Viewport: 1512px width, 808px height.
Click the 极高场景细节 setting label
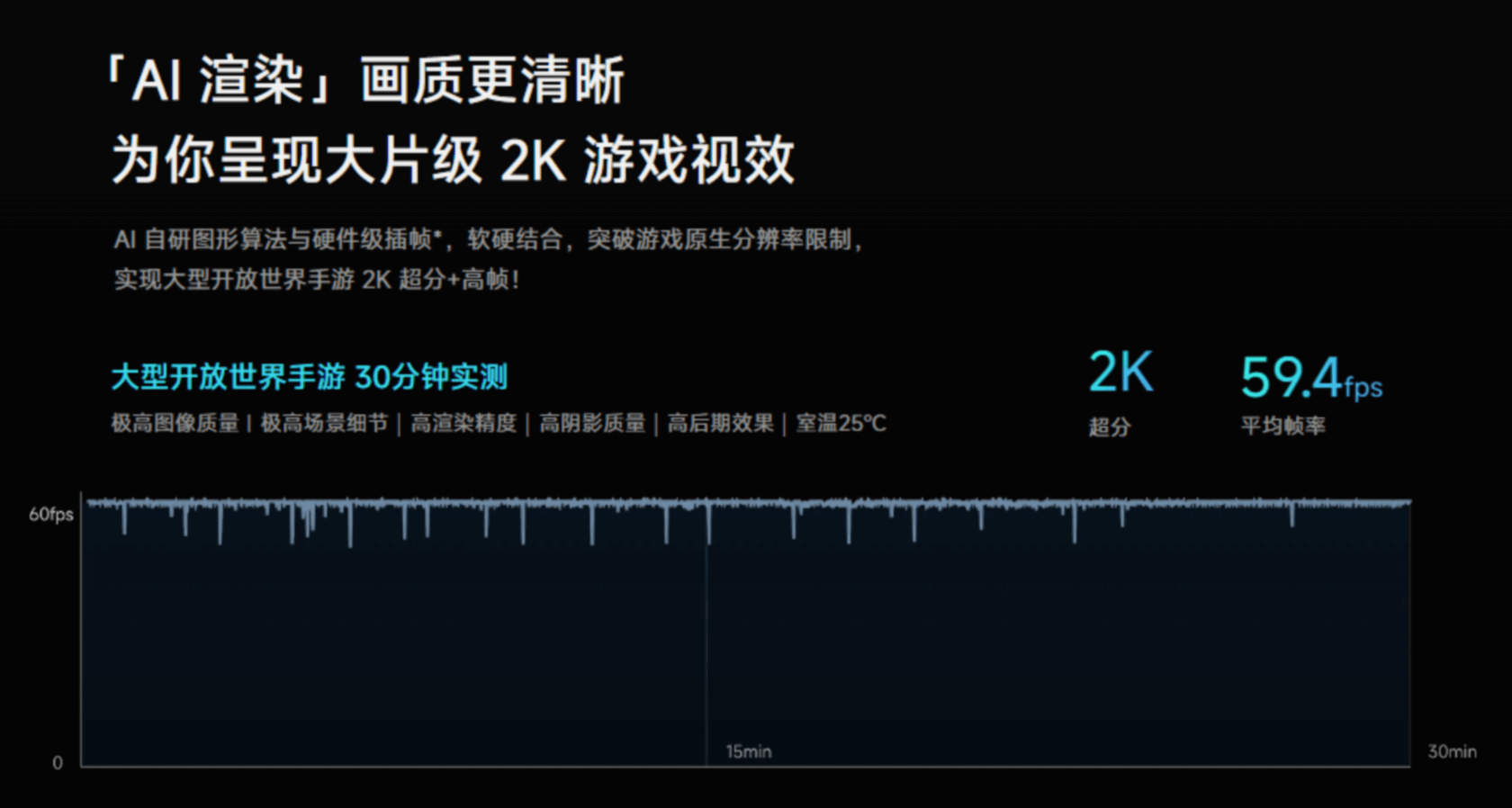tap(324, 423)
